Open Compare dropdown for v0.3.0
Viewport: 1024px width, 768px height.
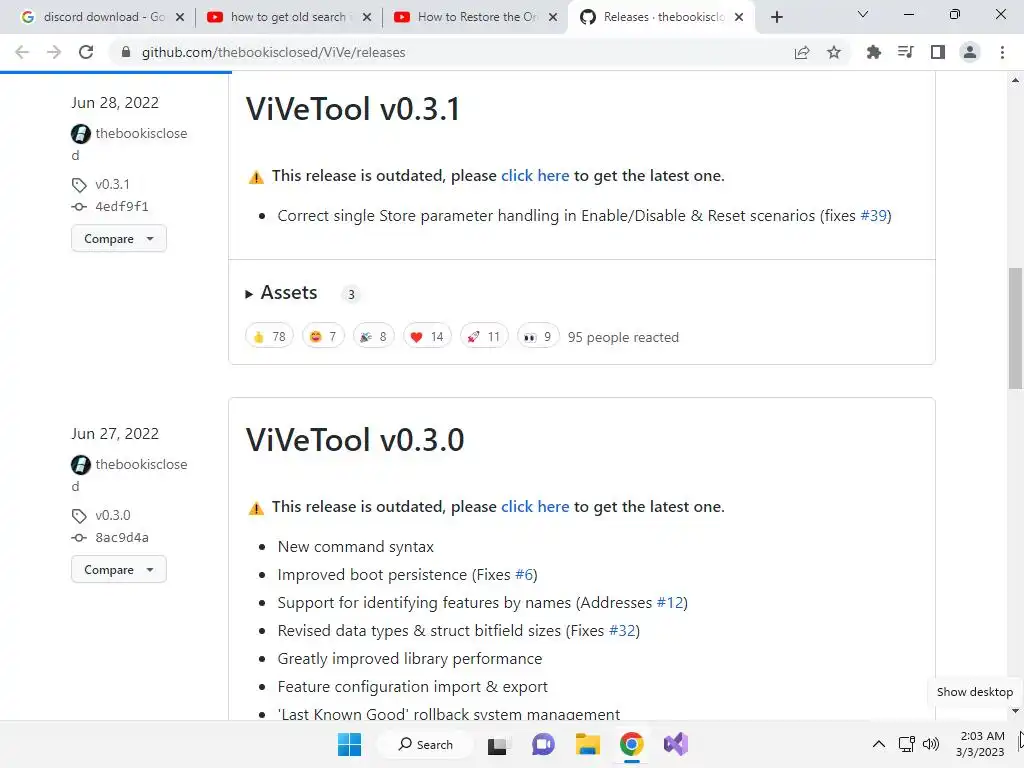pyautogui.click(x=119, y=569)
